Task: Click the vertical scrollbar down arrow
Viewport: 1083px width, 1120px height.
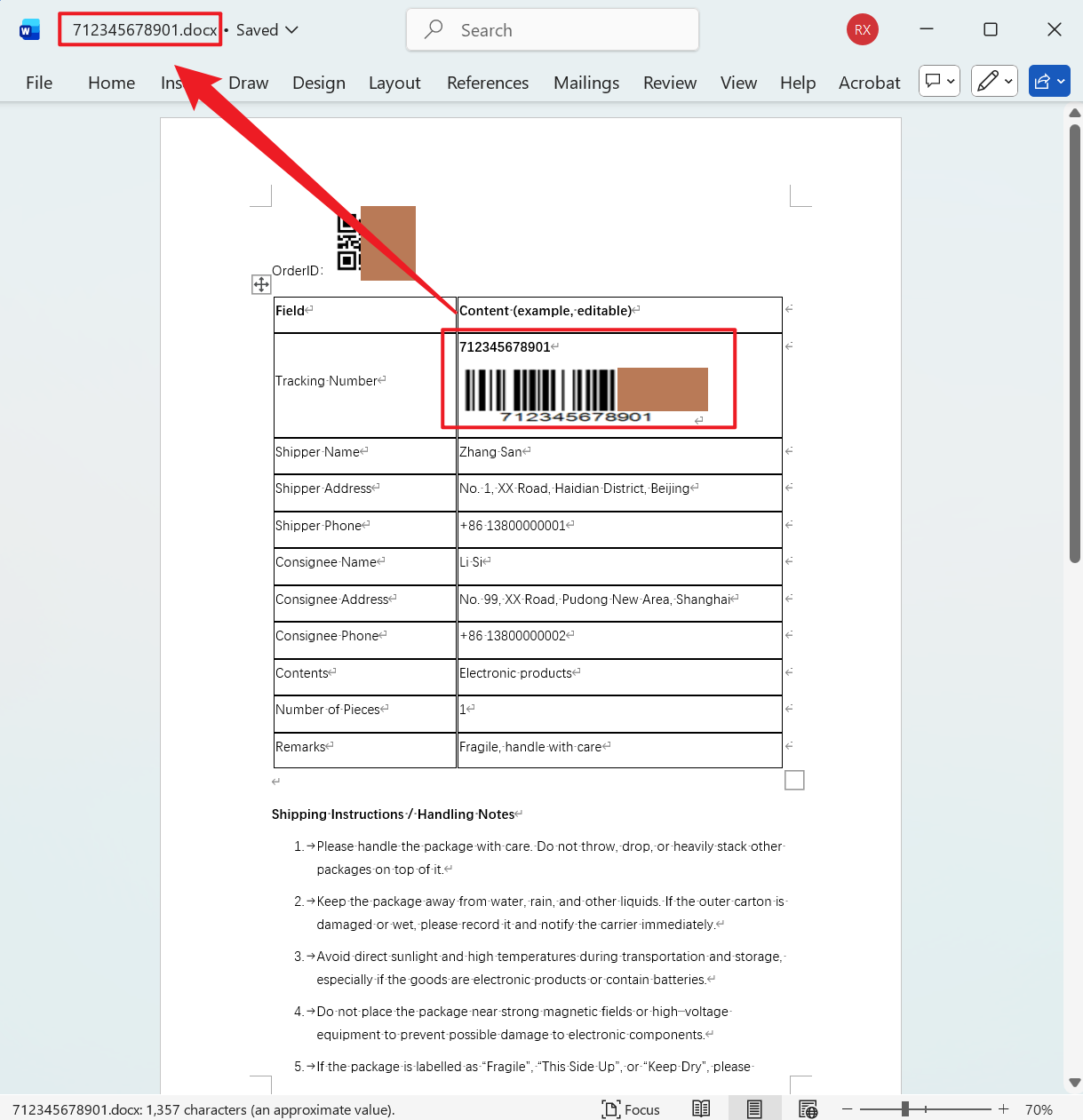Action: coord(1074,1083)
